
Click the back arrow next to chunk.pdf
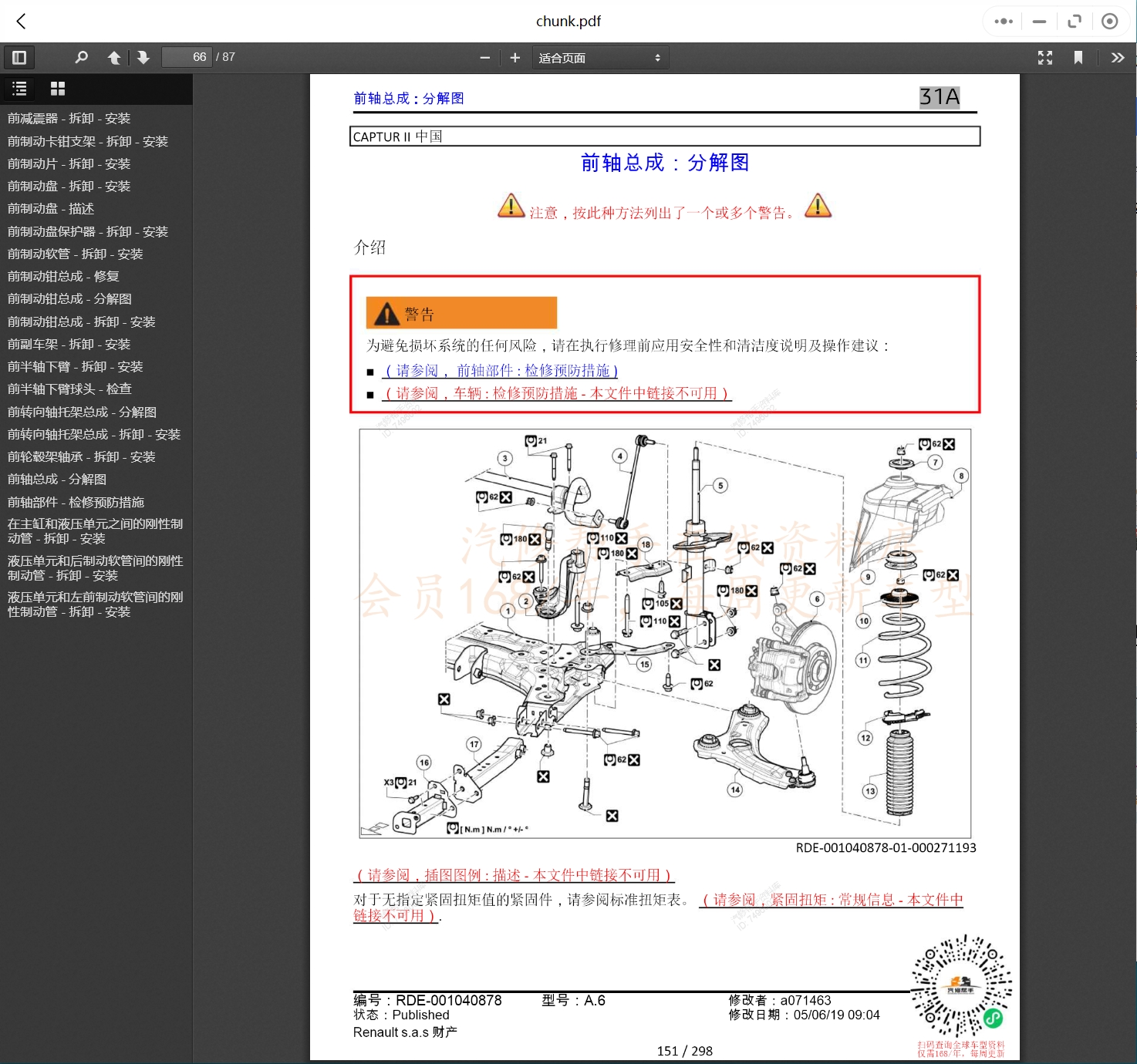(x=21, y=21)
